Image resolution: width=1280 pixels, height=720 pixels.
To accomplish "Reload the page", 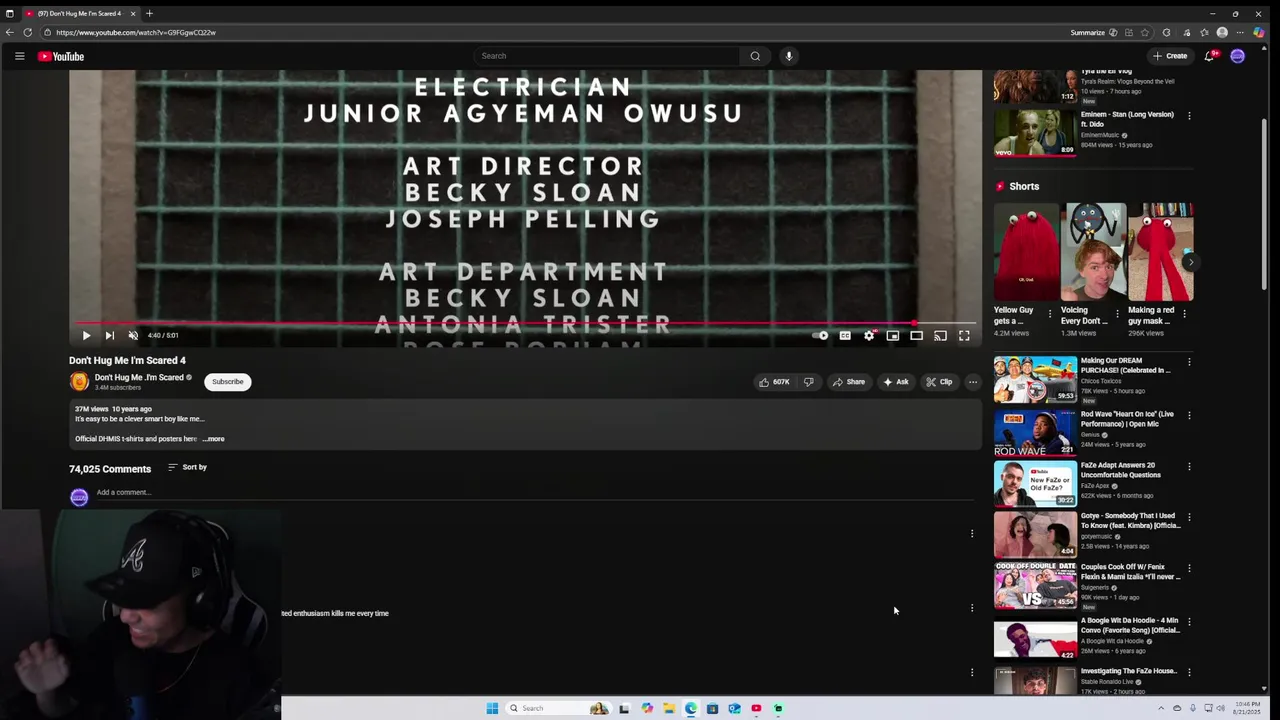I will point(28,32).
